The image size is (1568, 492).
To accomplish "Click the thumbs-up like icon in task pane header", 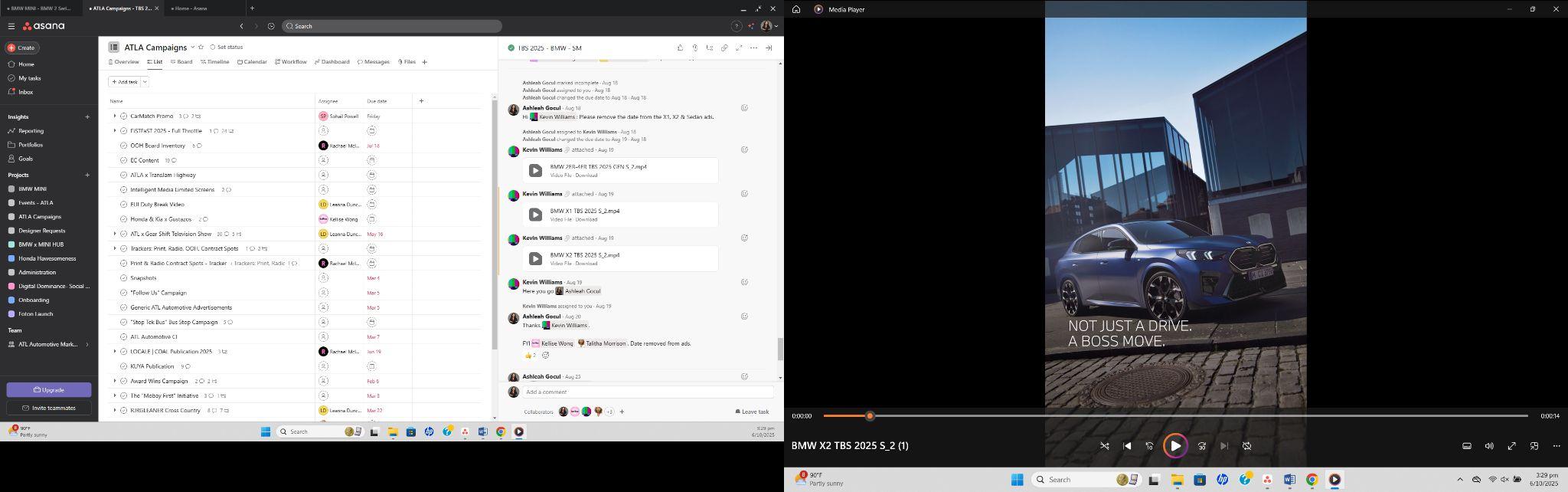I will [680, 48].
